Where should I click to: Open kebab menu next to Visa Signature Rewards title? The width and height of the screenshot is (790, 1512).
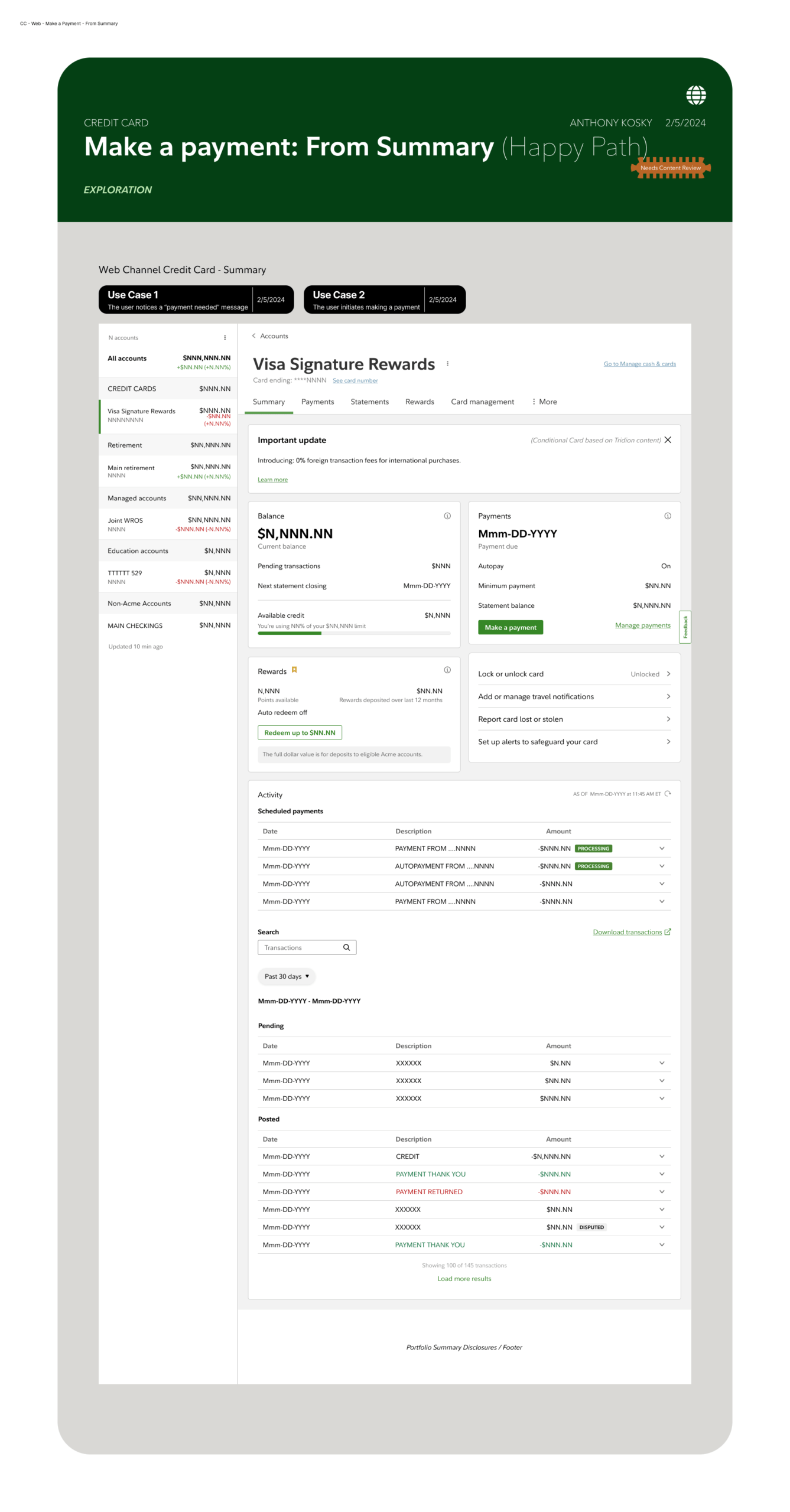(x=447, y=364)
